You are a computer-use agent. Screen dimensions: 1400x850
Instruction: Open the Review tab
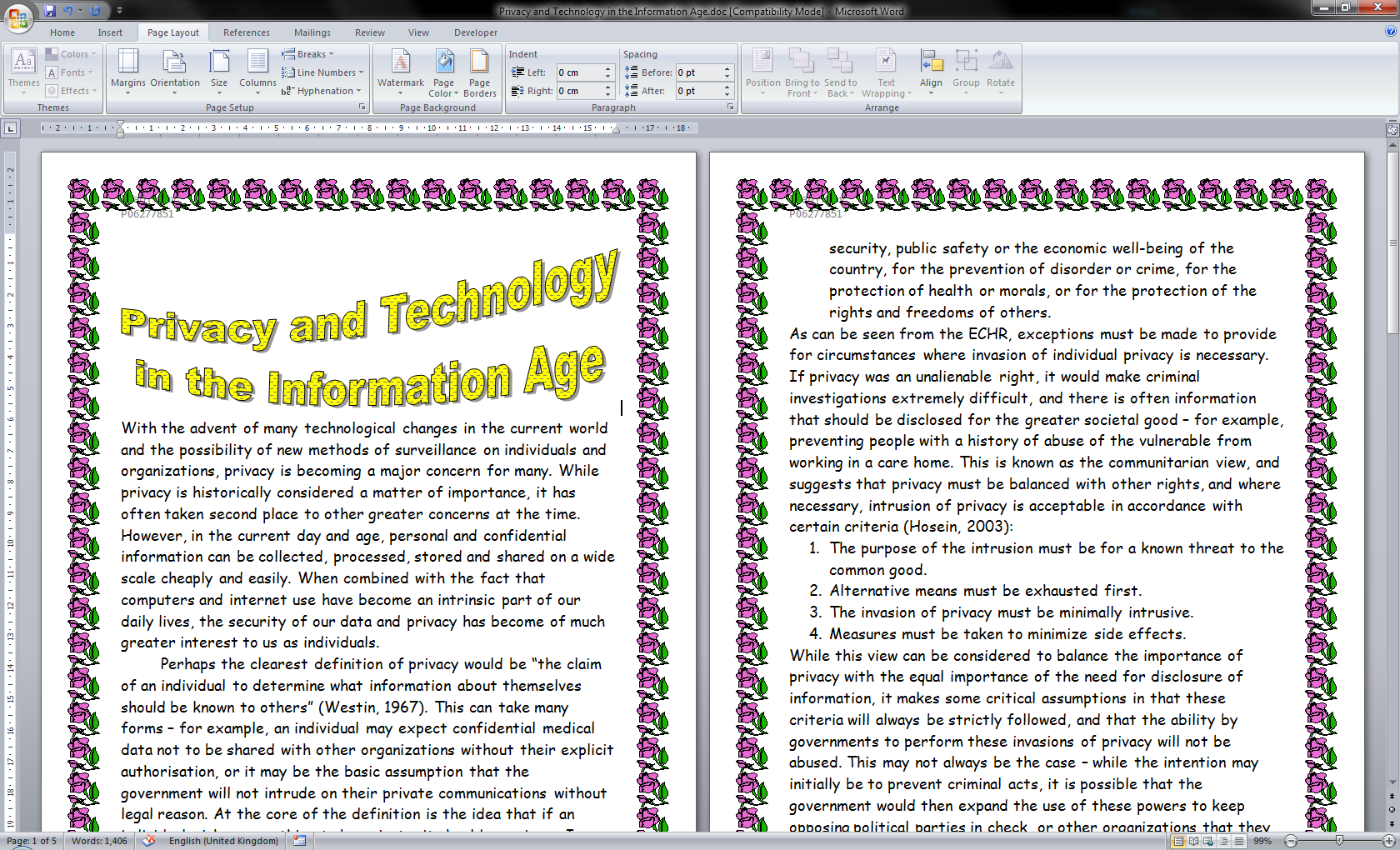(x=369, y=32)
